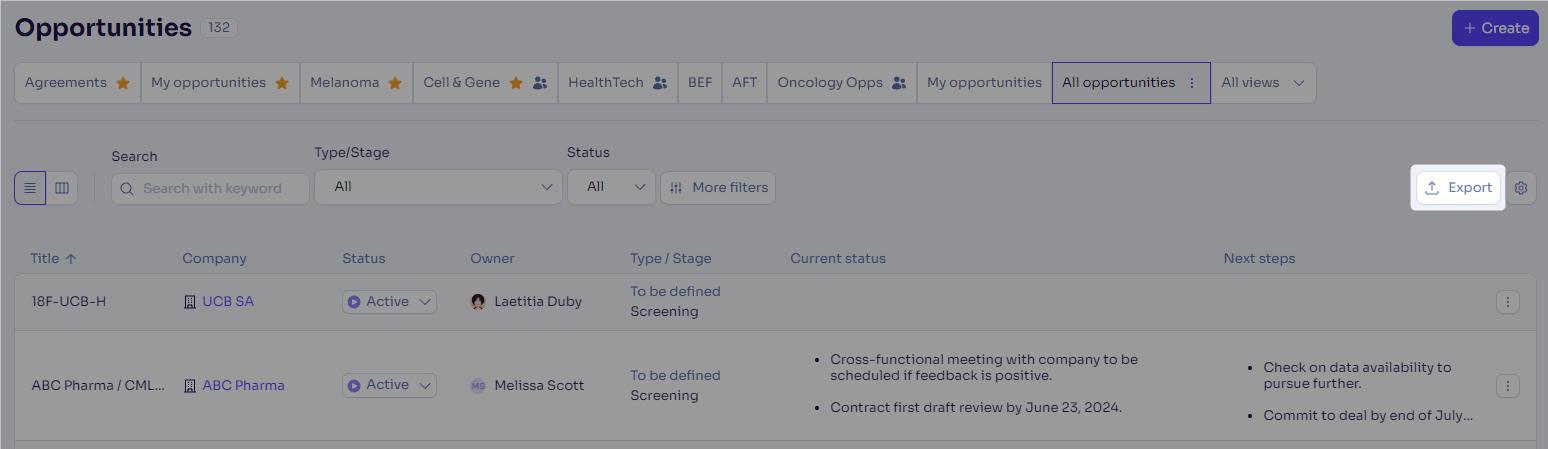The height and width of the screenshot is (449, 1548).
Task: Sort by Title column arrow
Action: (70, 258)
